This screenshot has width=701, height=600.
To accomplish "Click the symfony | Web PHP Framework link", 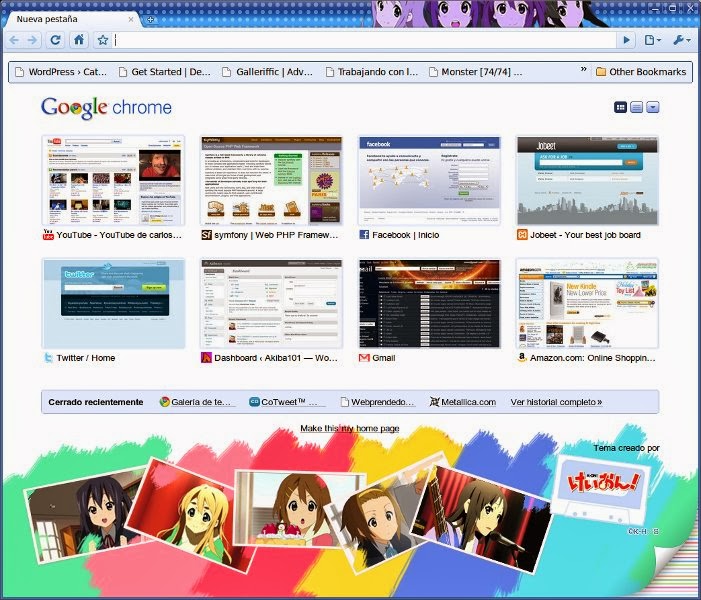I will click(x=276, y=235).
